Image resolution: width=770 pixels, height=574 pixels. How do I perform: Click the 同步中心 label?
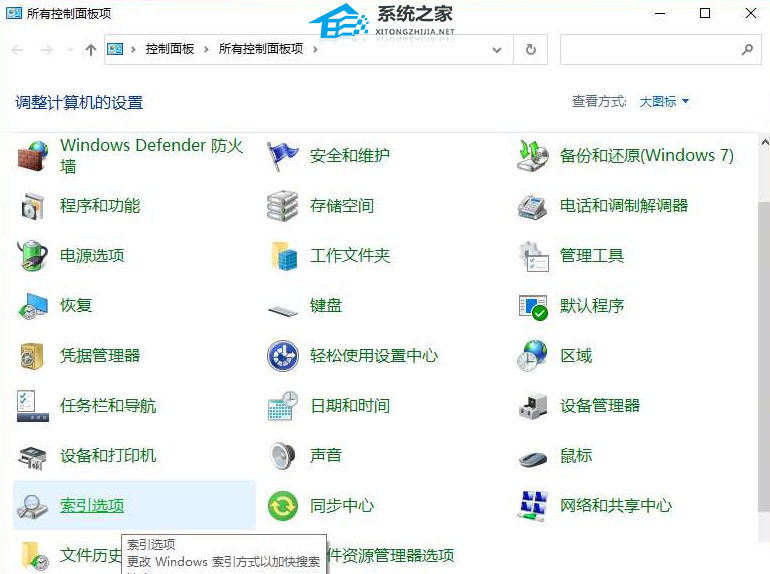tap(342, 506)
